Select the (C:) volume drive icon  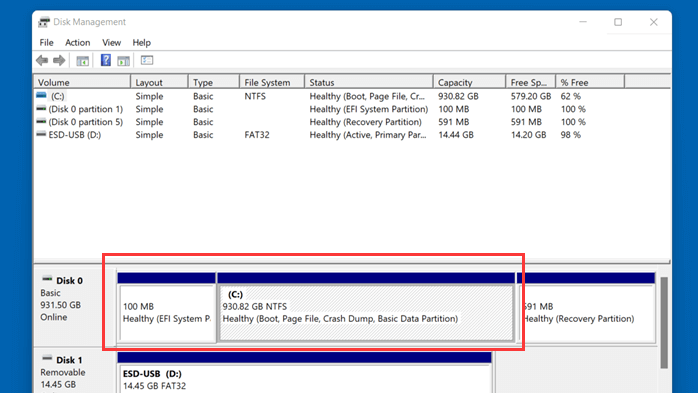point(41,96)
